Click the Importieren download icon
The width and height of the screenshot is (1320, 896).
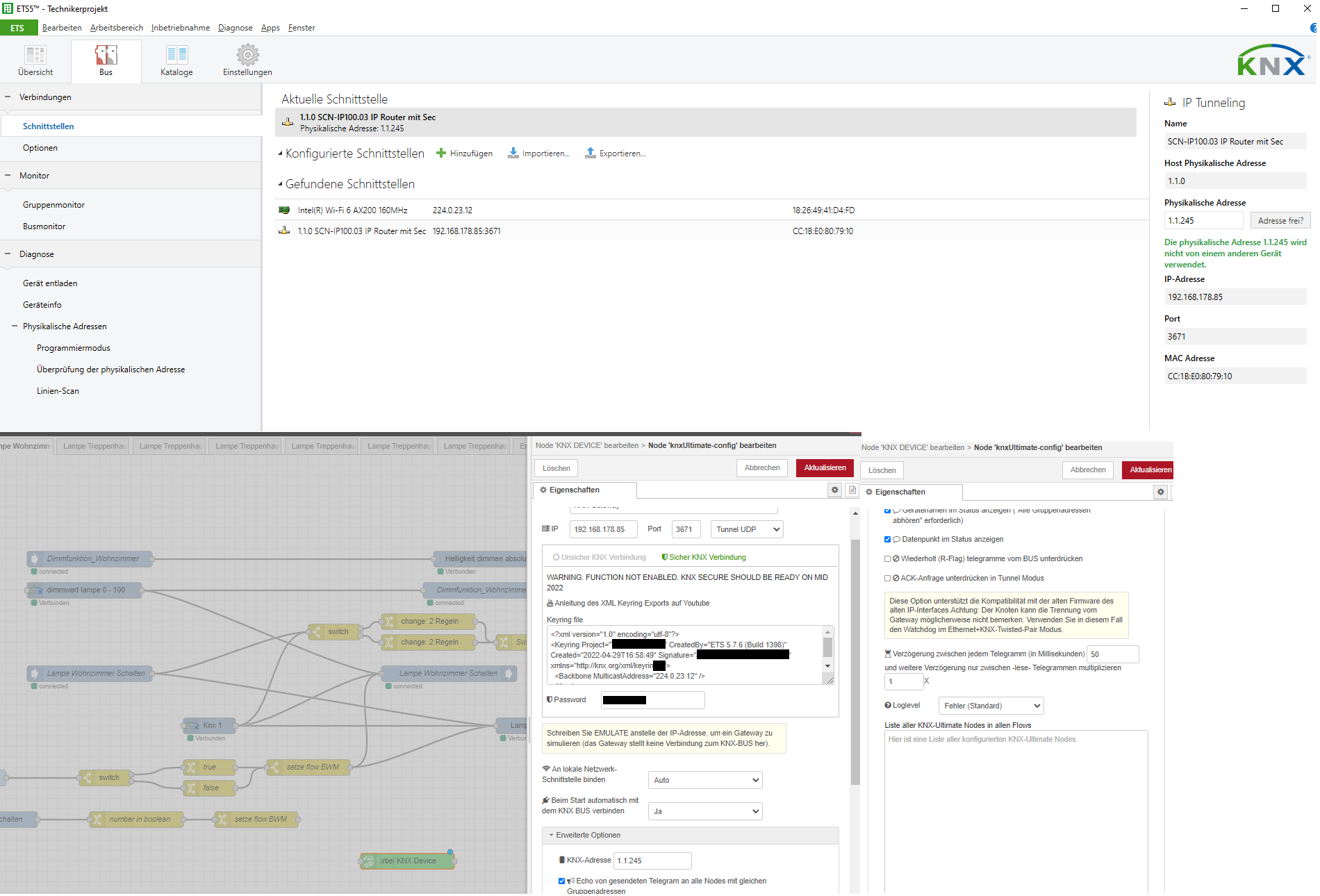coord(513,153)
